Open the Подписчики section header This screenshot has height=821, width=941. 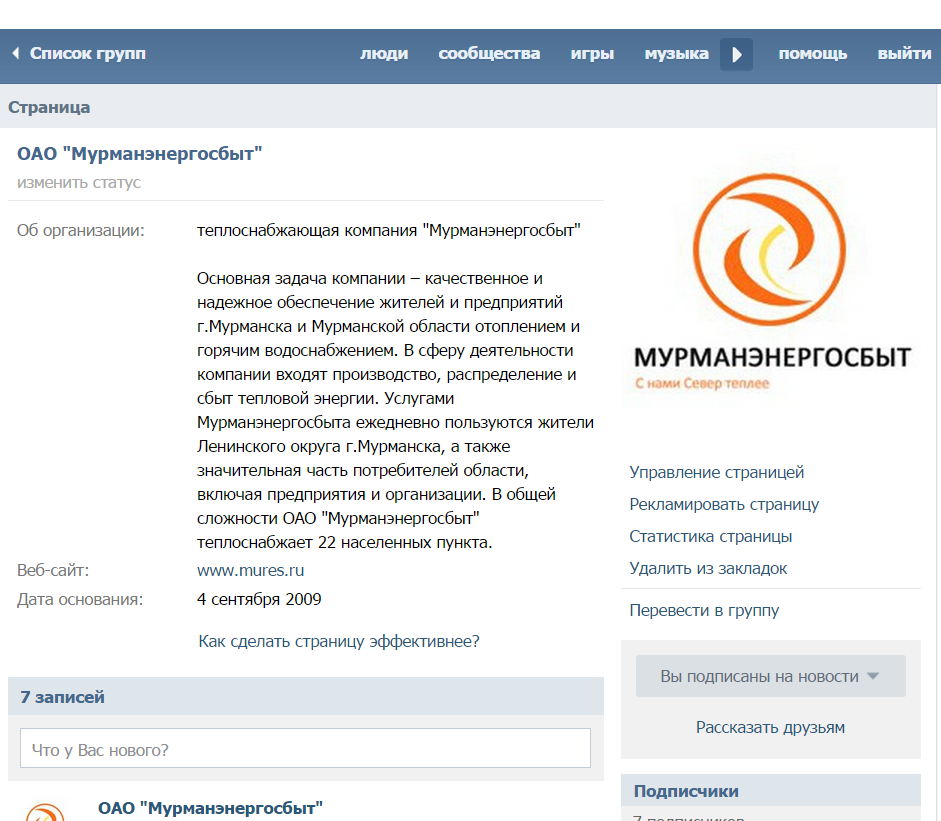[x=771, y=791]
